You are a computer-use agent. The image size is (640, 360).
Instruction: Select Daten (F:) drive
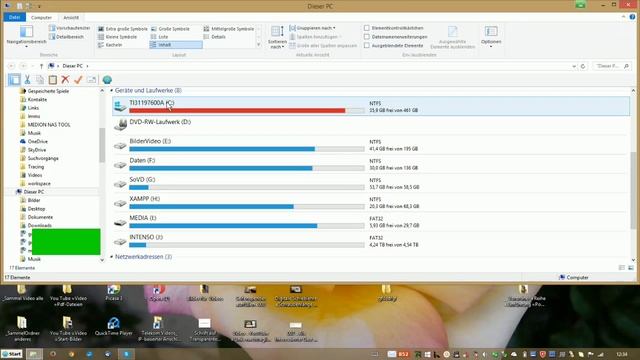pyautogui.click(x=371, y=164)
